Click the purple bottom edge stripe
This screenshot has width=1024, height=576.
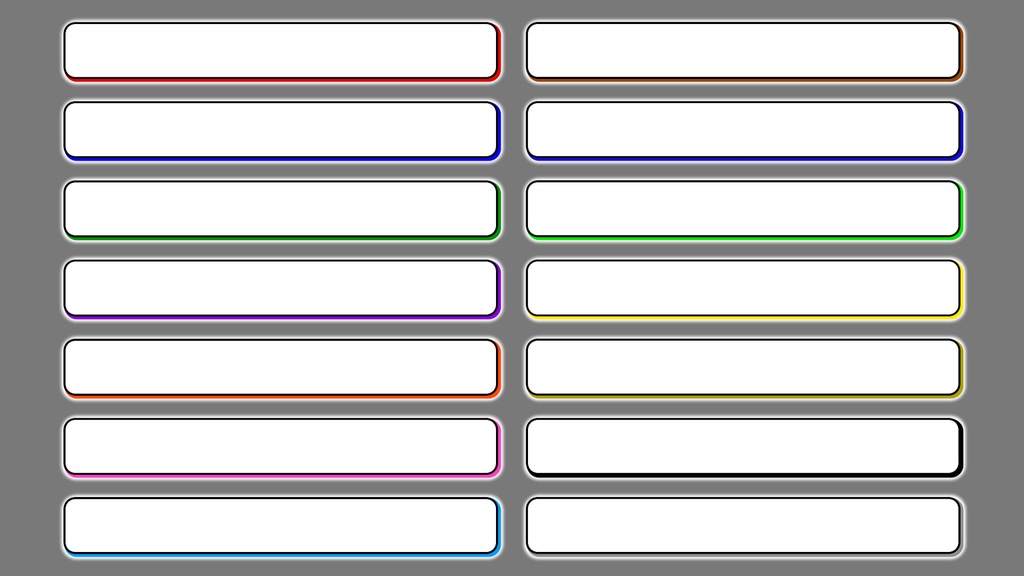click(x=282, y=318)
